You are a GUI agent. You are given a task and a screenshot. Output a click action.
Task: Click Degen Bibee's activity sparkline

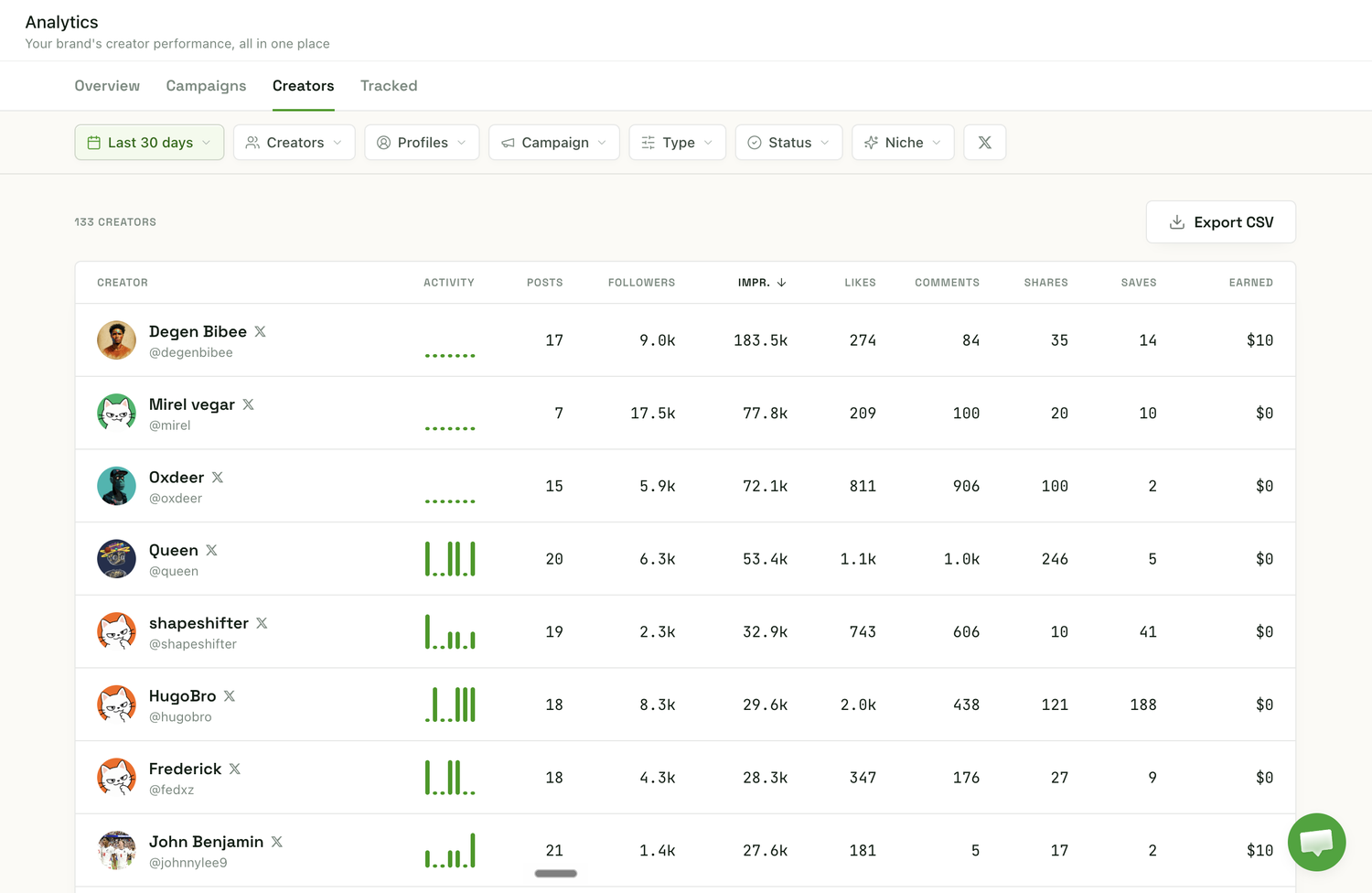(450, 355)
